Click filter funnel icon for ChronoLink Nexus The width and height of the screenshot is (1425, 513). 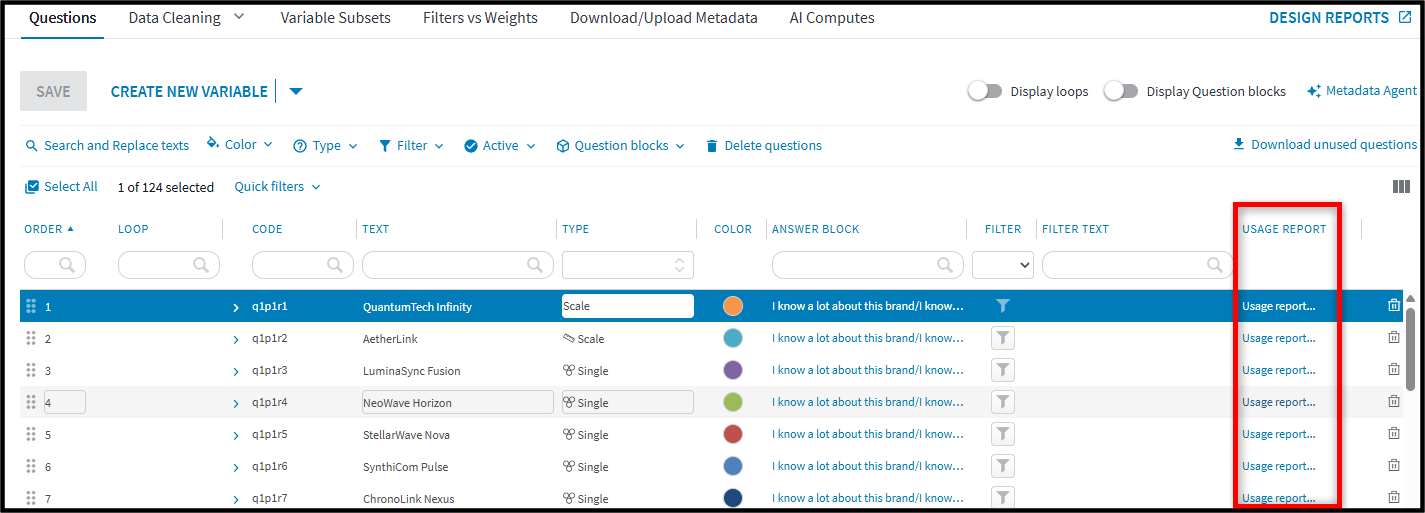coord(1003,497)
